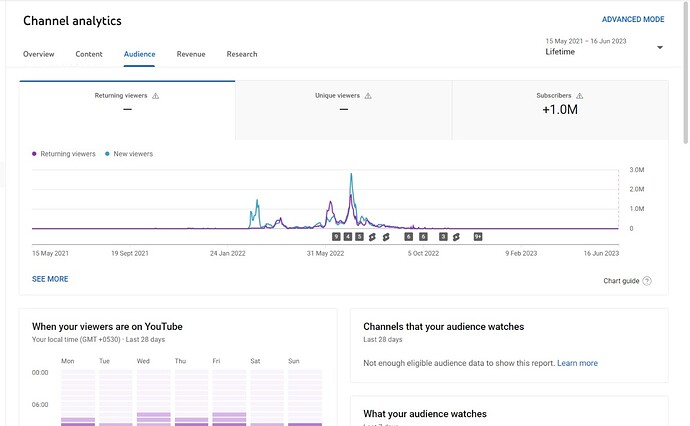Click the 16 Jun 2023 axis date

(601, 253)
